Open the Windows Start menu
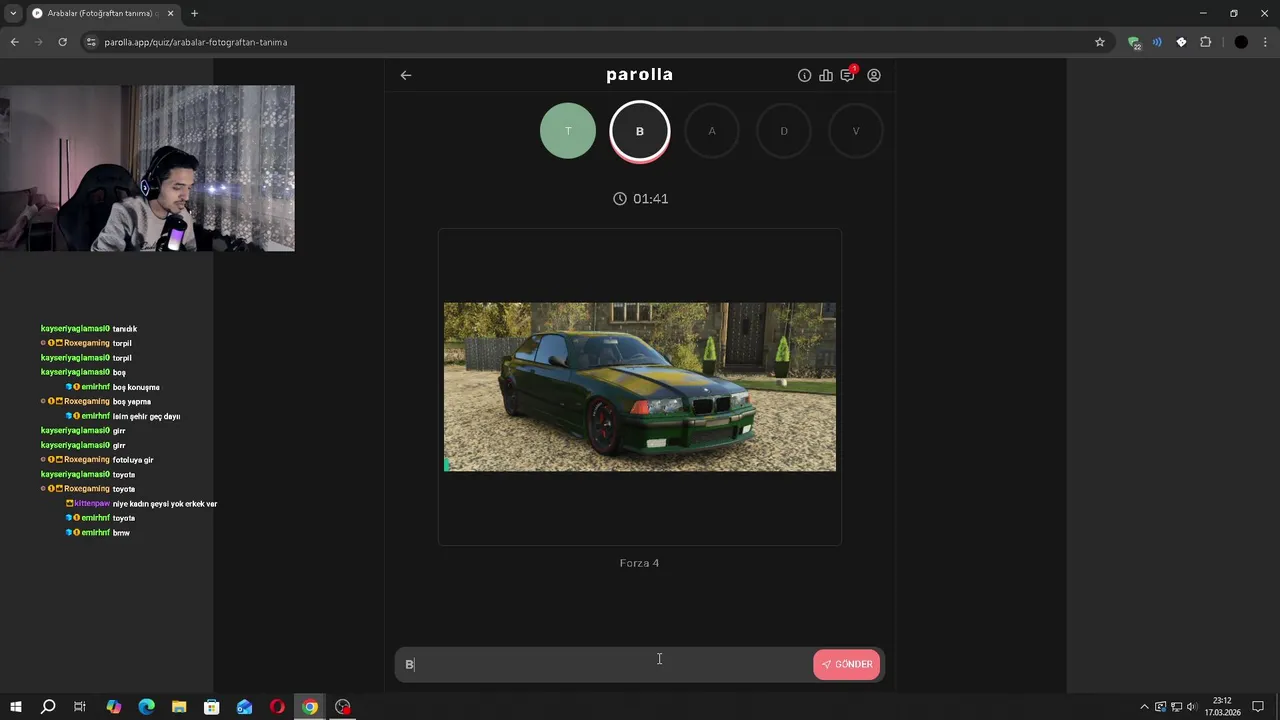This screenshot has width=1280, height=720. click(15, 707)
